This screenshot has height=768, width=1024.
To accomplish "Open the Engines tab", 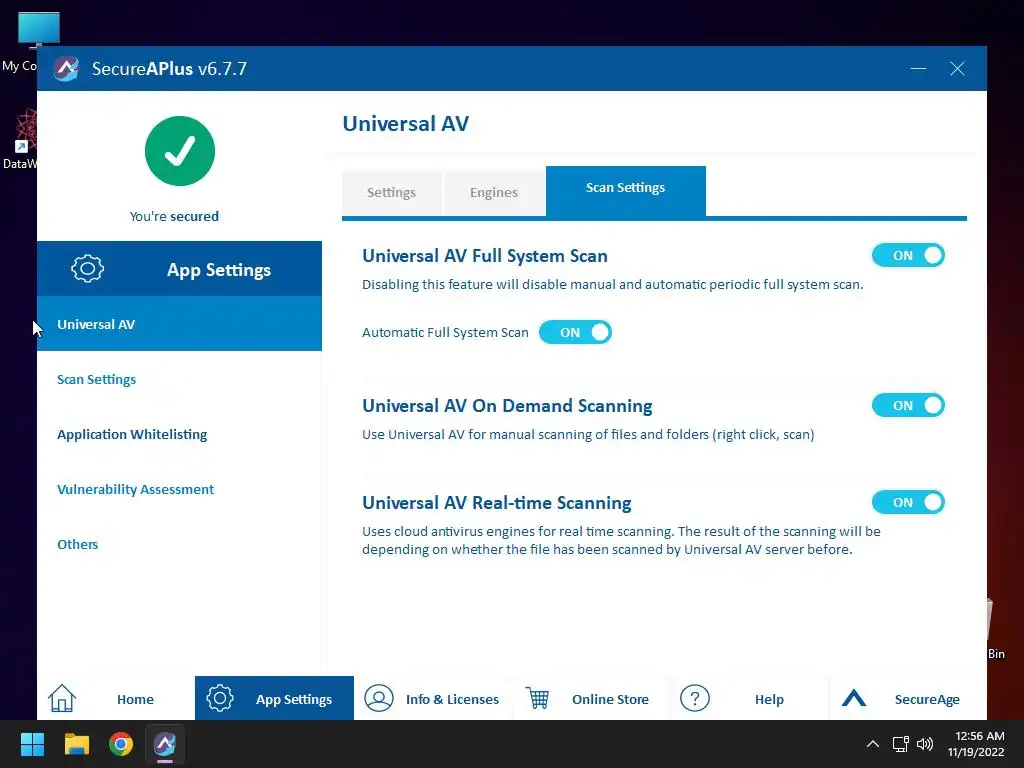I will [494, 193].
